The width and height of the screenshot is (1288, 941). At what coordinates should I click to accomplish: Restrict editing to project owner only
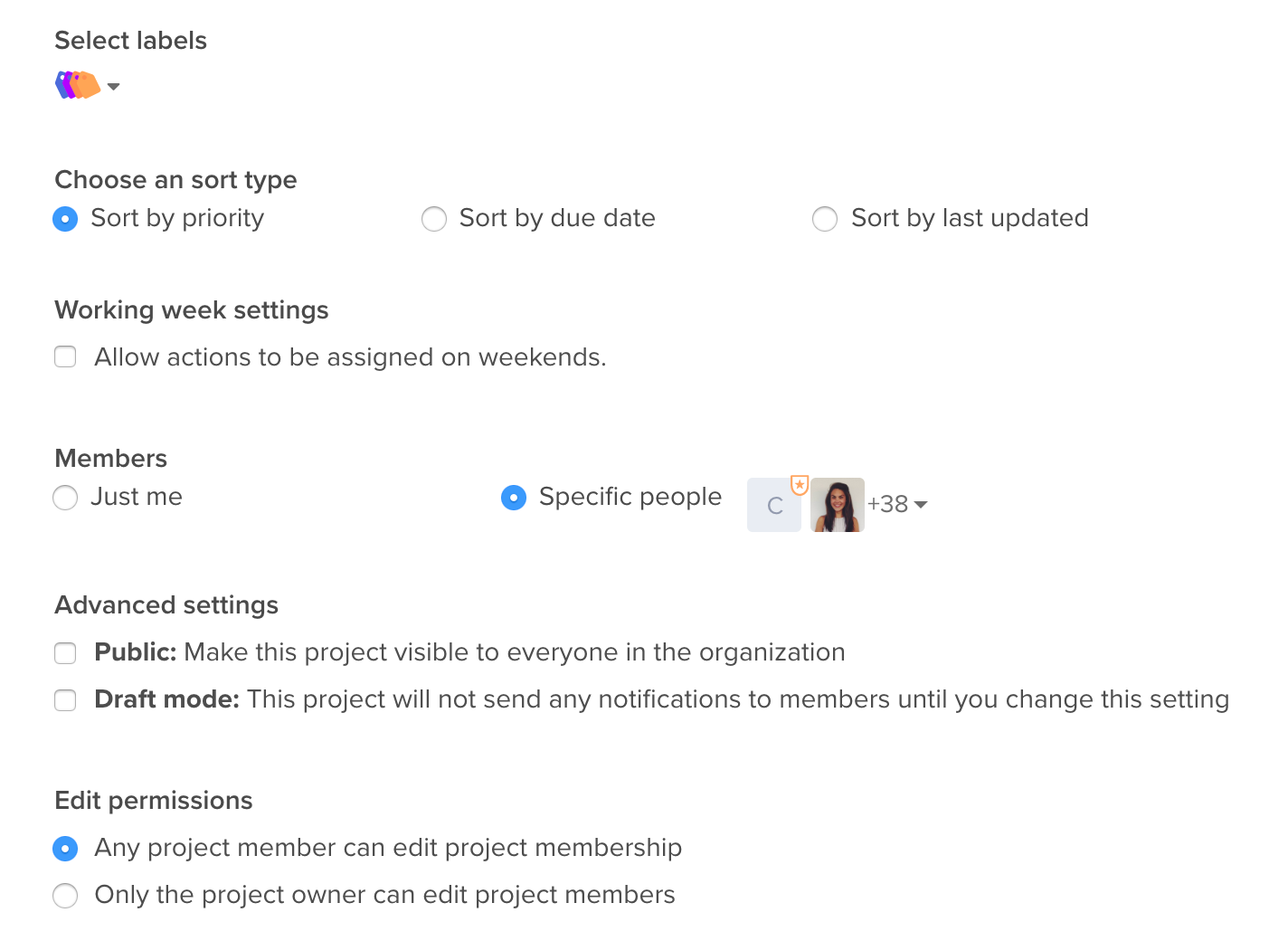tap(65, 896)
